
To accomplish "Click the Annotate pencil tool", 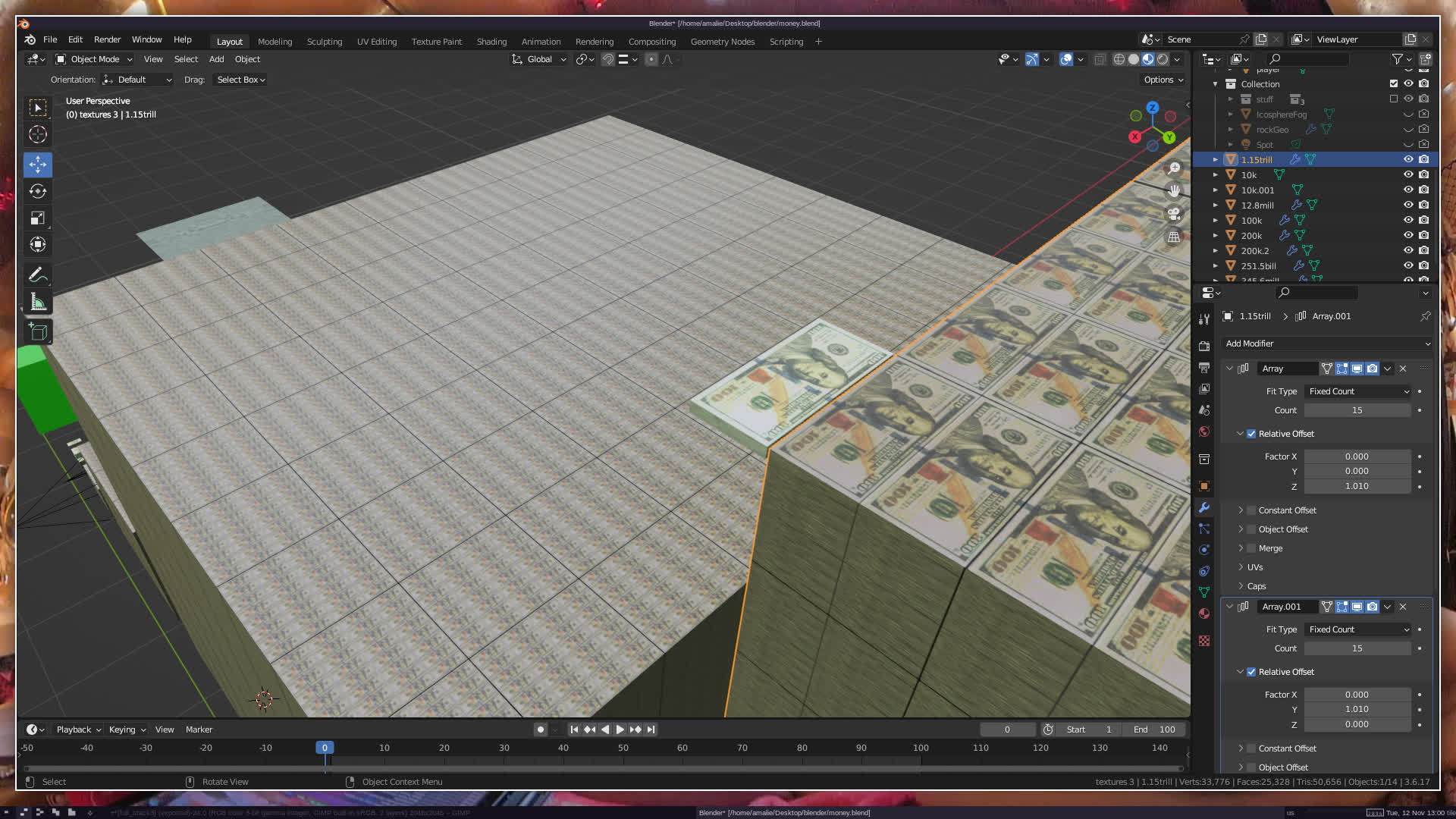I will (x=38, y=275).
